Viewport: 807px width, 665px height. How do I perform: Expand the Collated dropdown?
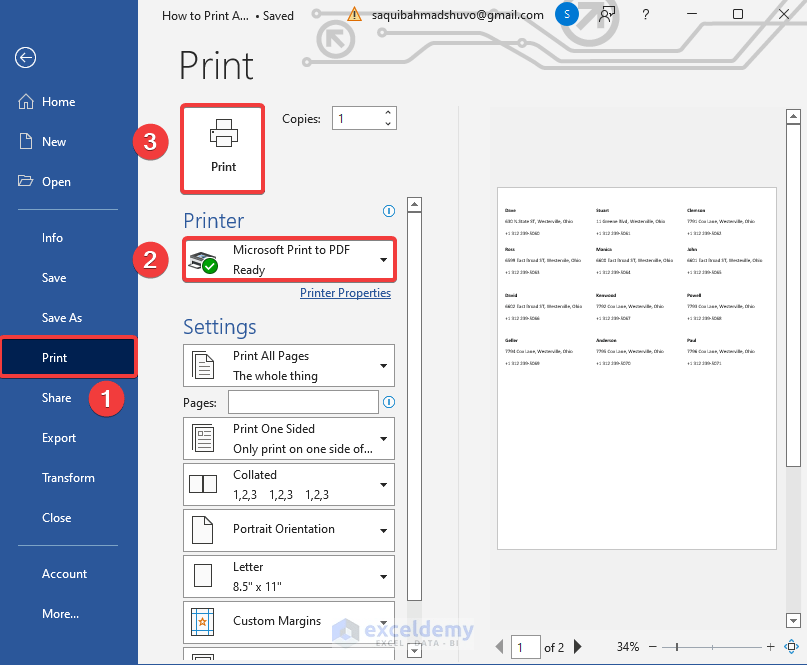289,484
